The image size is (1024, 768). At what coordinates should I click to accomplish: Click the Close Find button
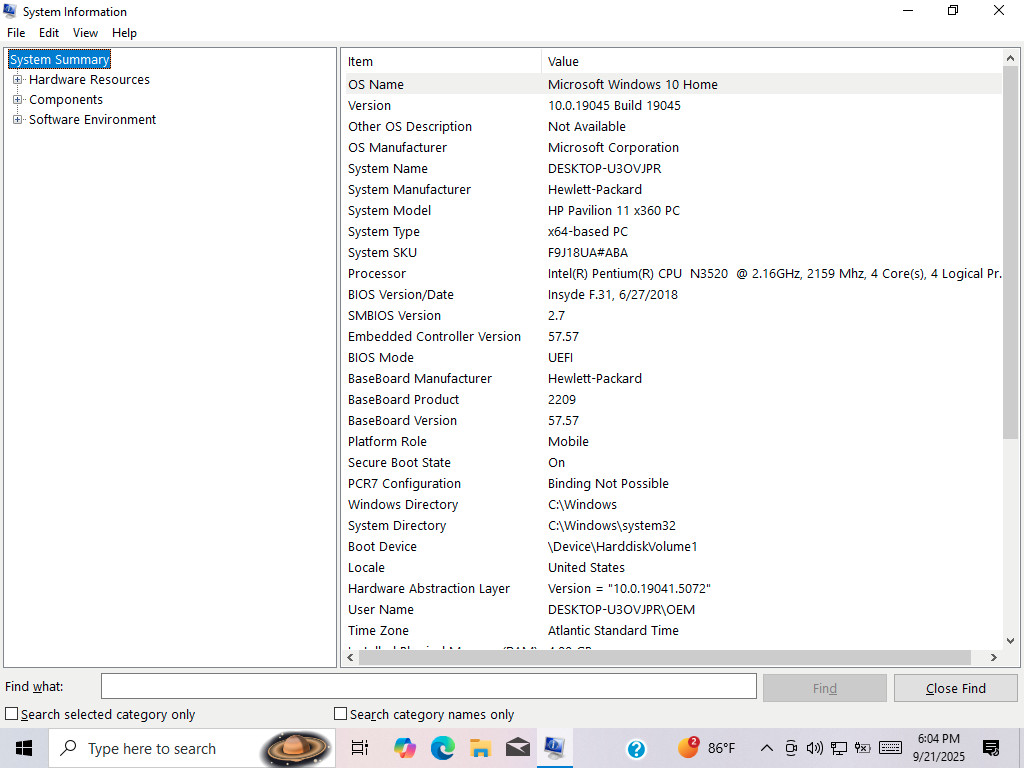coord(955,688)
